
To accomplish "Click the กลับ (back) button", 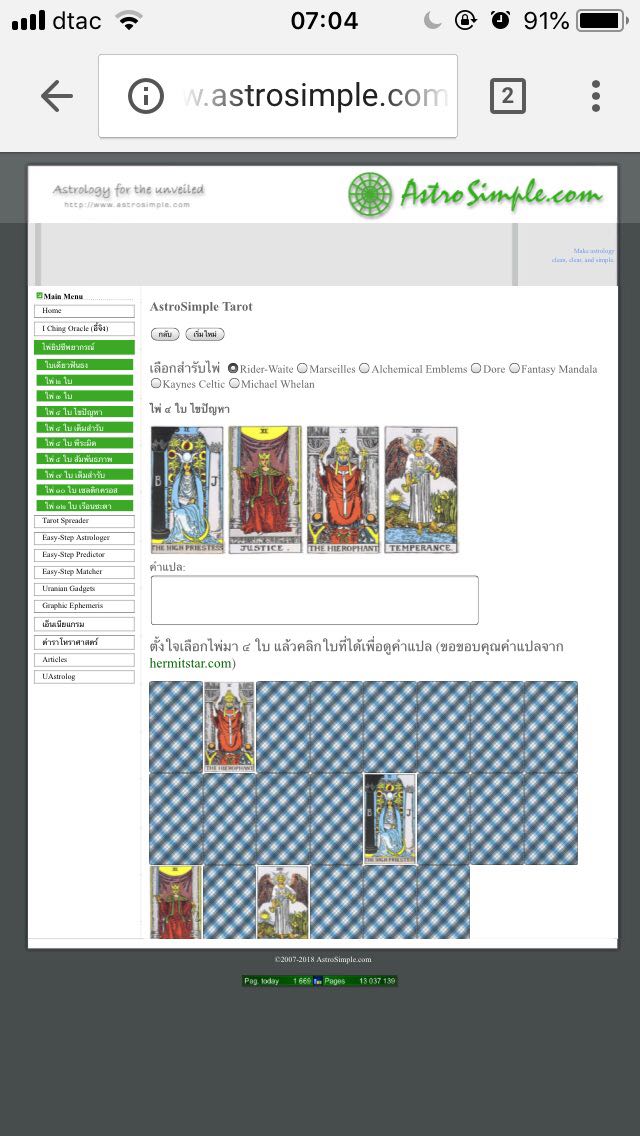I will pyautogui.click(x=165, y=334).
